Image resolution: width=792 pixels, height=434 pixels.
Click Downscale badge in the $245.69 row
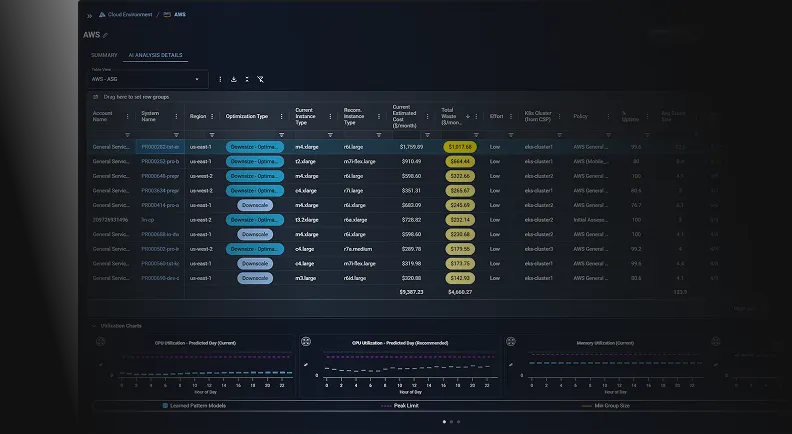(255, 206)
